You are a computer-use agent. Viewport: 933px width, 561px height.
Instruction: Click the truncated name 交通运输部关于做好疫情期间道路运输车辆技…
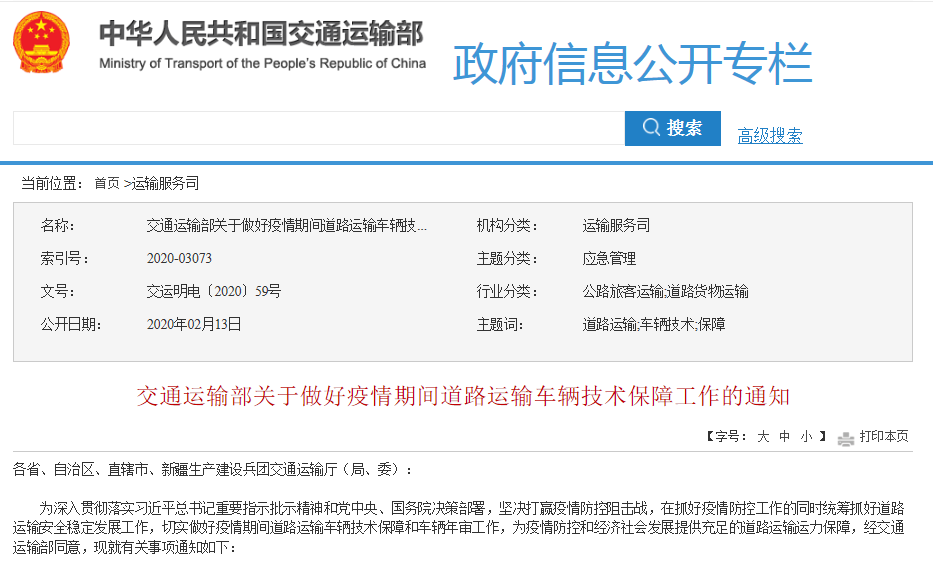click(287, 225)
